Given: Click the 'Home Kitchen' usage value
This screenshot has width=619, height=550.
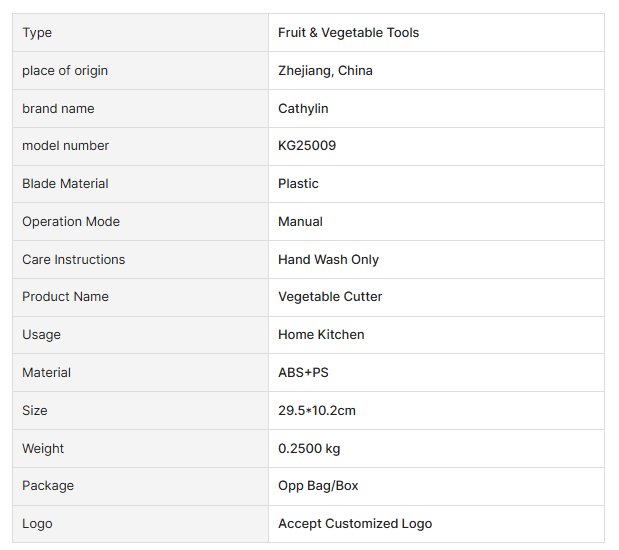Looking at the screenshot, I should (321, 335).
